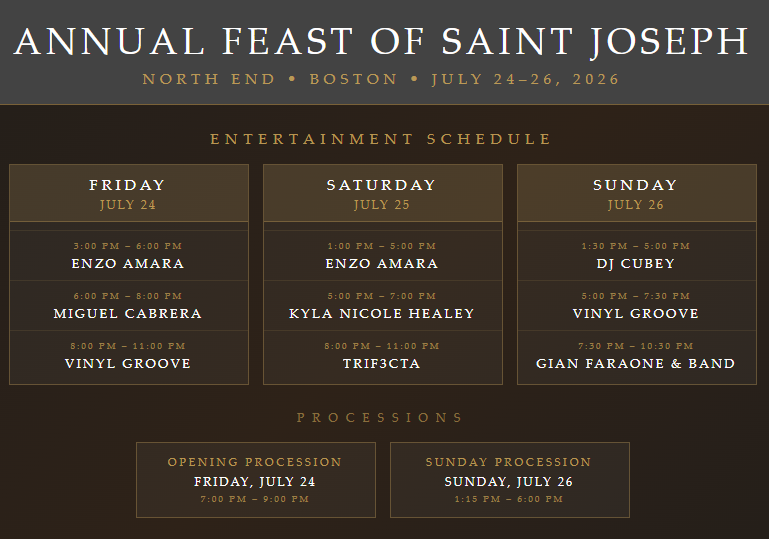Open the DJ Cubey Sunday slot
The width and height of the screenshot is (769, 539).
637,256
